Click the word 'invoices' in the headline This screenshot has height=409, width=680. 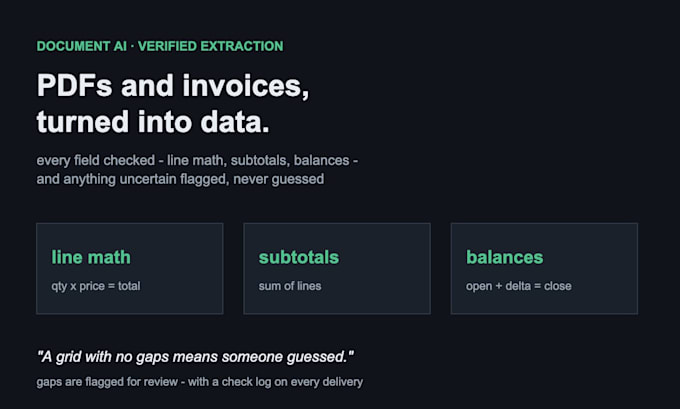245,85
